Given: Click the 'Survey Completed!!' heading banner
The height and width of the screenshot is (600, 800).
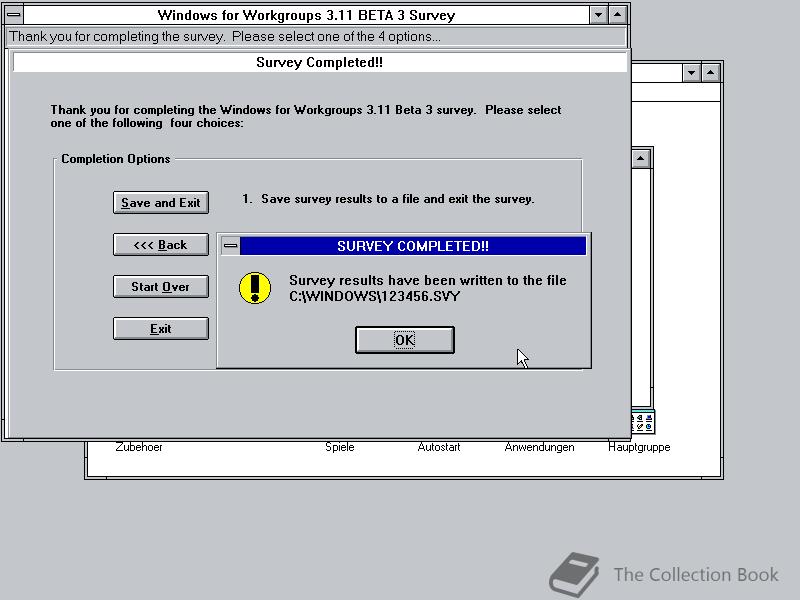Looking at the screenshot, I should (x=319, y=62).
